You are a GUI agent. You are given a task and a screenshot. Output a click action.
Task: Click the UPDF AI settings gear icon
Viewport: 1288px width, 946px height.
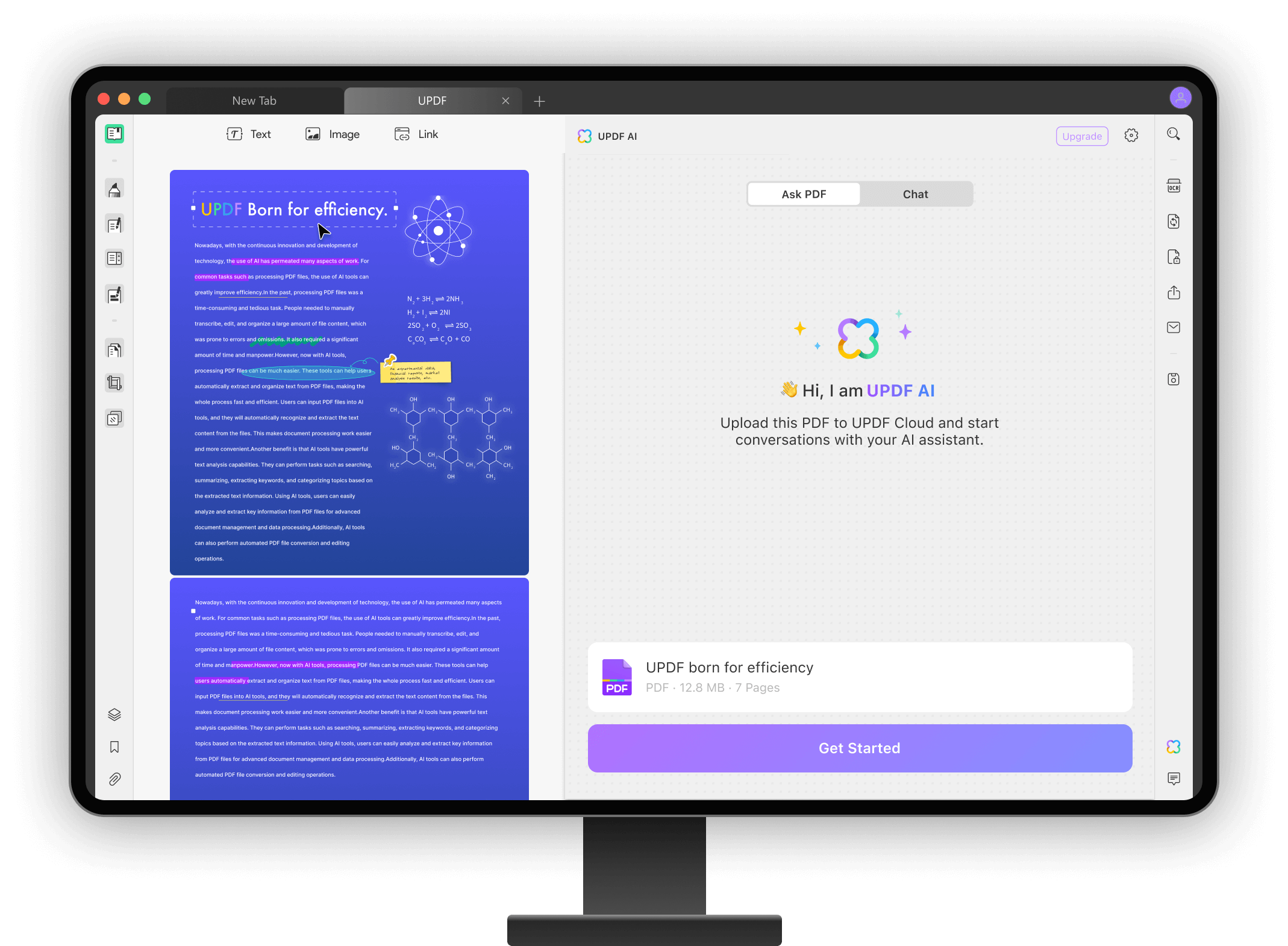tap(1131, 135)
